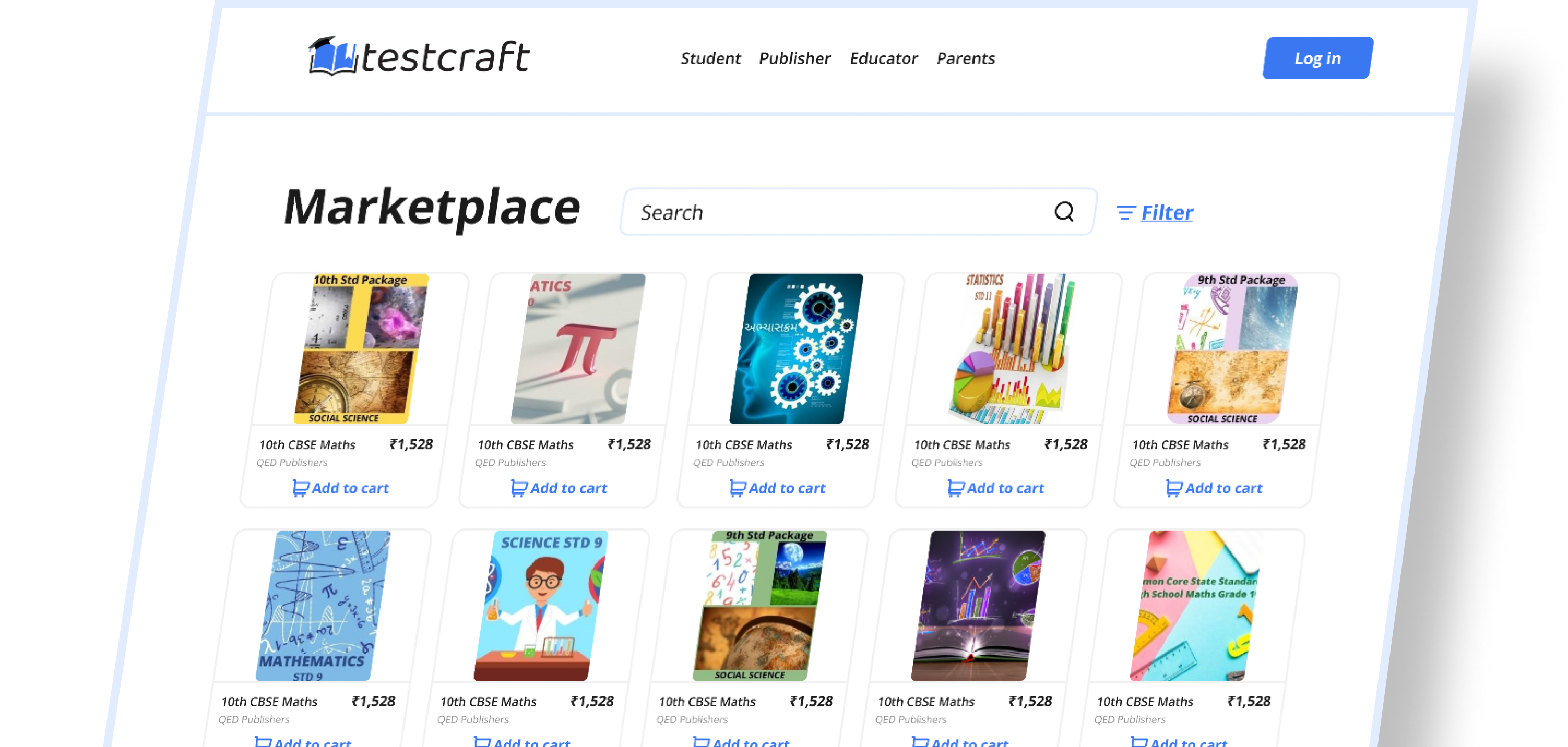1568x747 pixels.
Task: Click QED Publishers under Common Core card
Action: point(1130,719)
